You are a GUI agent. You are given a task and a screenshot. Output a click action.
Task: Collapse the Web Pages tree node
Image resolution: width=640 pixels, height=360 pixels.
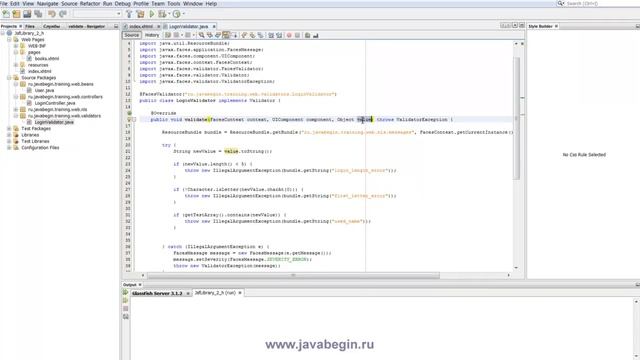point(9,40)
